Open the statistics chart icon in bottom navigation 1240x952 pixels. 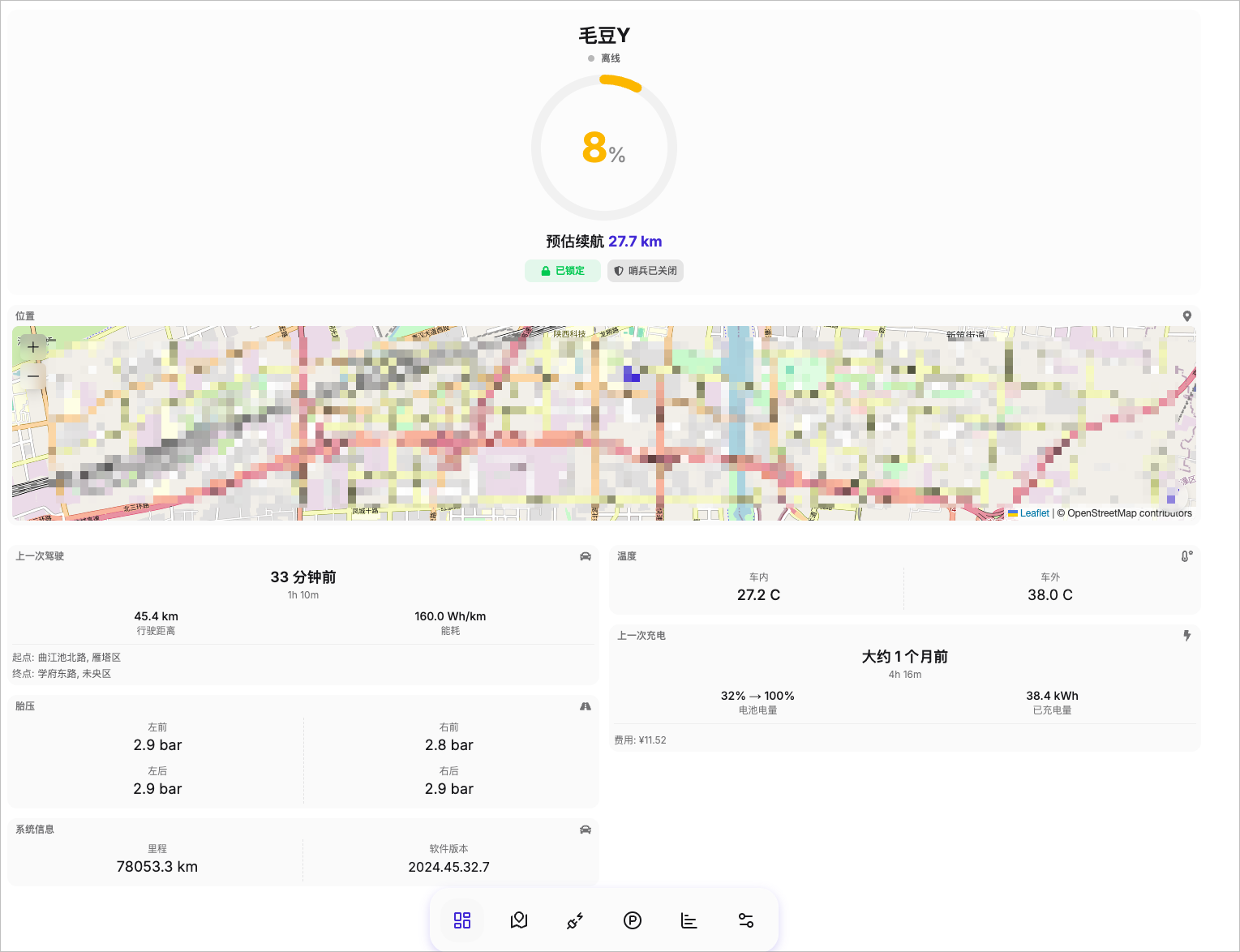(689, 920)
